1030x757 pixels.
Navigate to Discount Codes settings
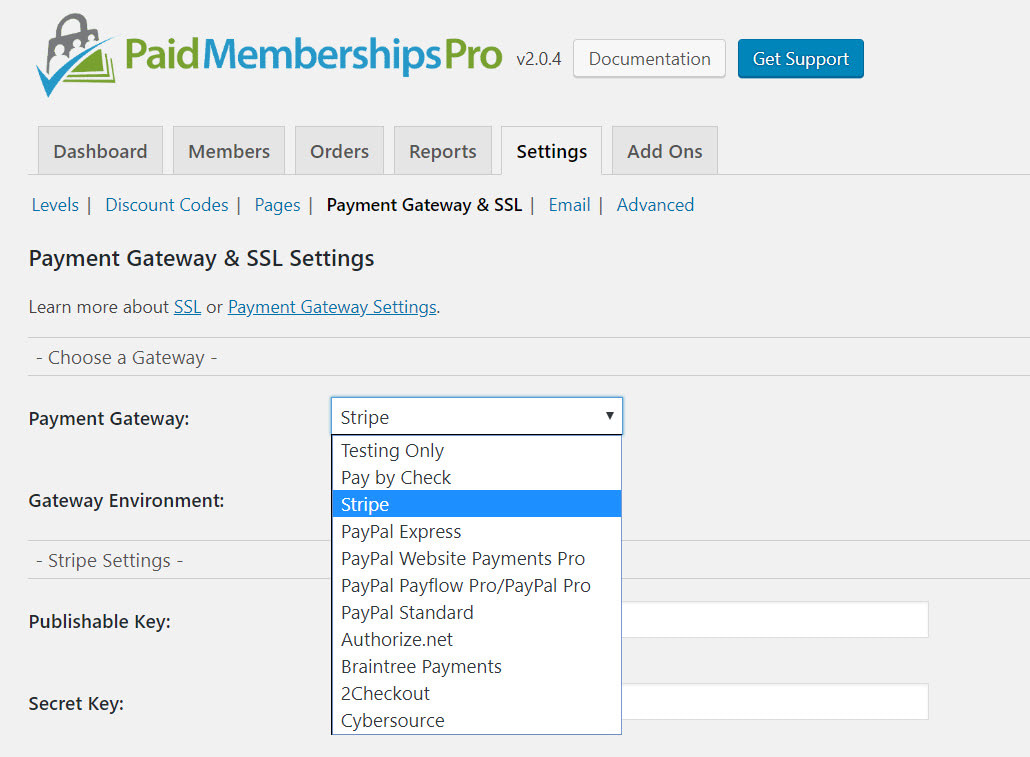click(166, 204)
